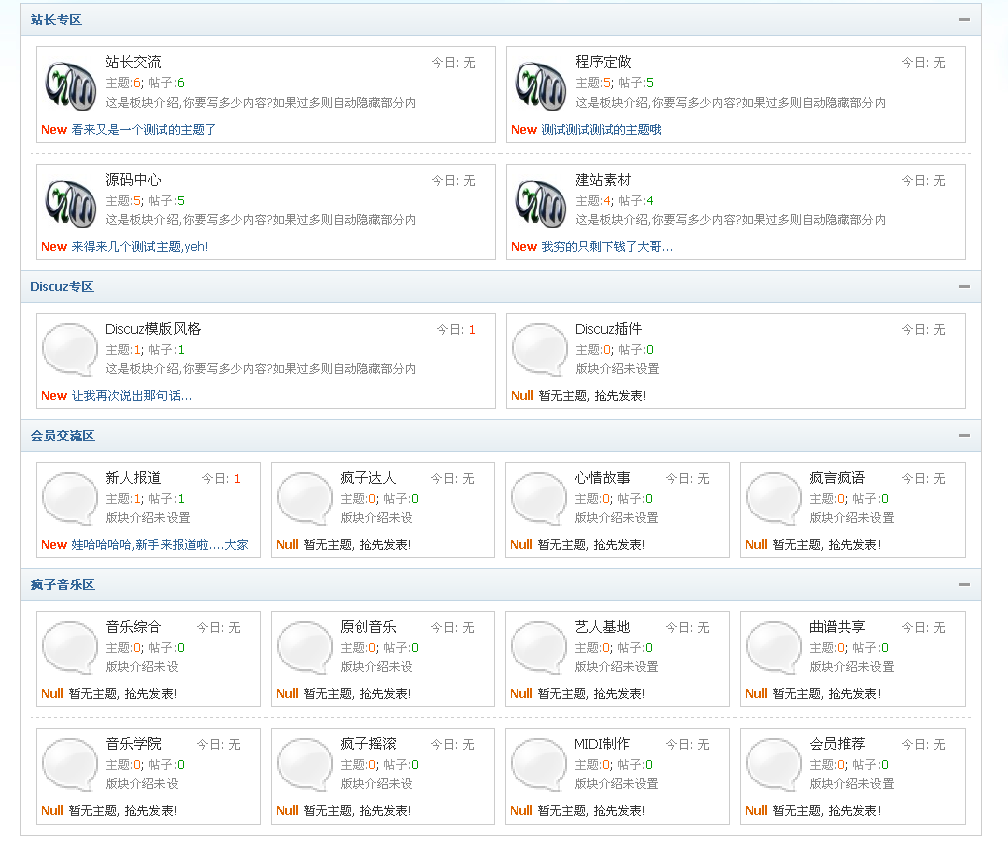
Task: Open the 程序定做 forum title
Action: pyautogui.click(x=603, y=62)
